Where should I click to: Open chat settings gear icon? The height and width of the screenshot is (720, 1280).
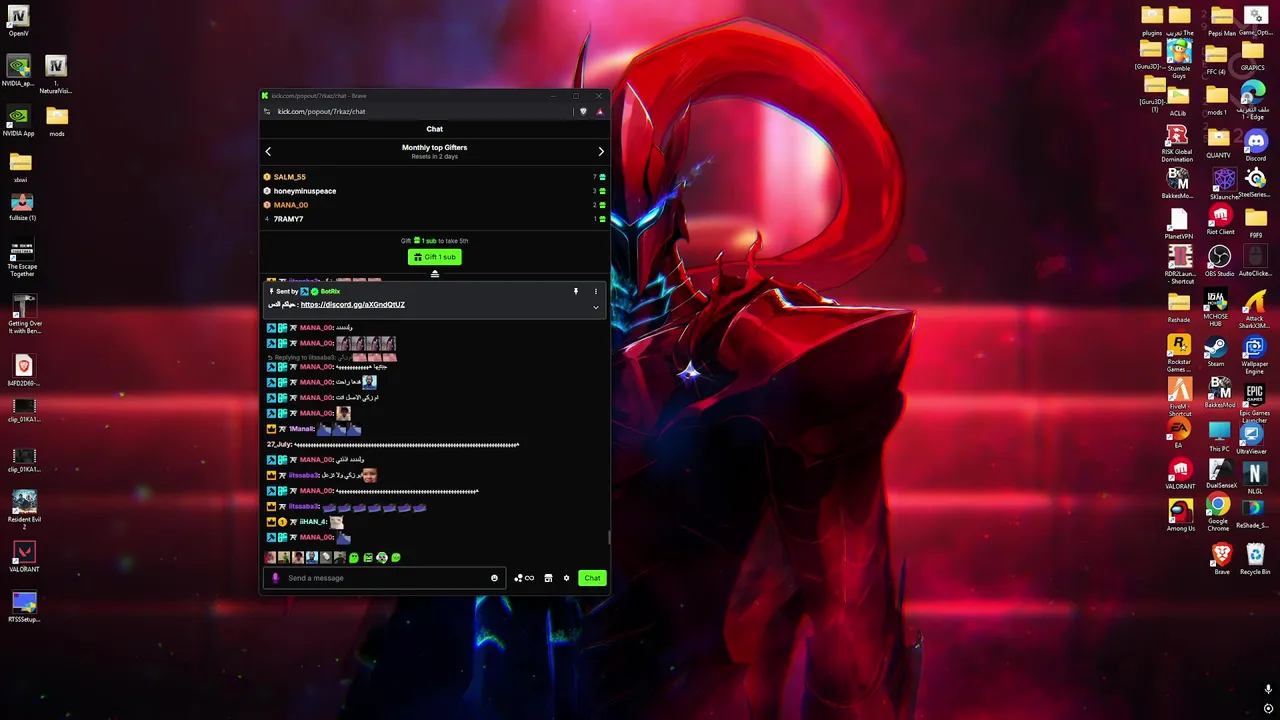566,578
